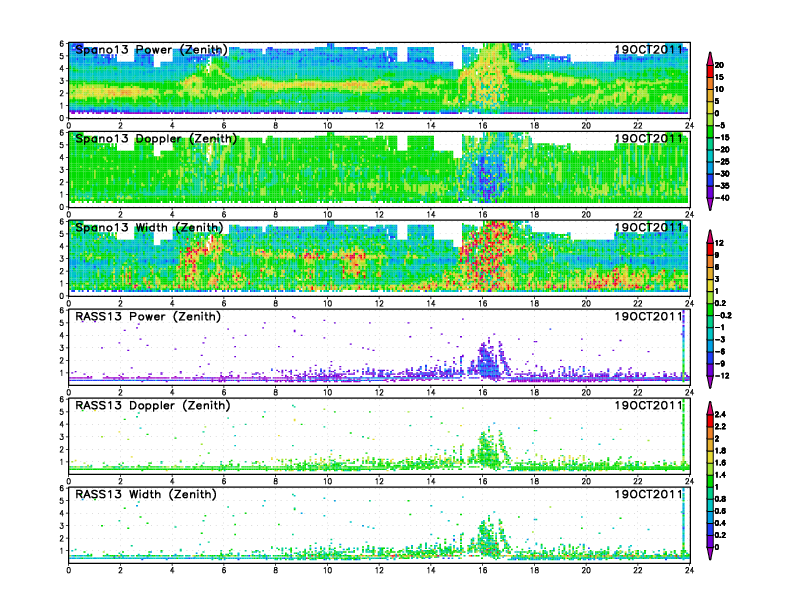Viewport: 792px width, 612px height.
Task: Click hour 8 tick under Spano13 Width panel
Action: 275,303
